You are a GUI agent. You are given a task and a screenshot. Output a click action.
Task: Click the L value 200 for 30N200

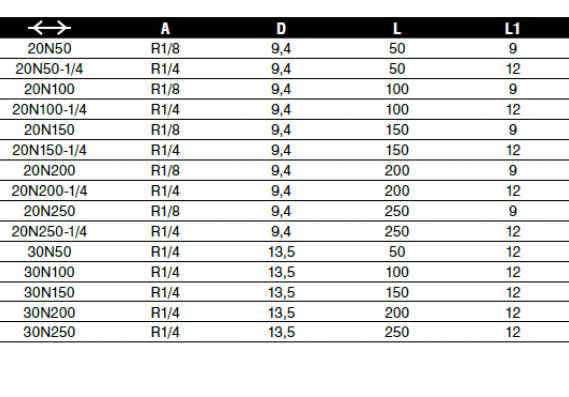(x=397, y=313)
